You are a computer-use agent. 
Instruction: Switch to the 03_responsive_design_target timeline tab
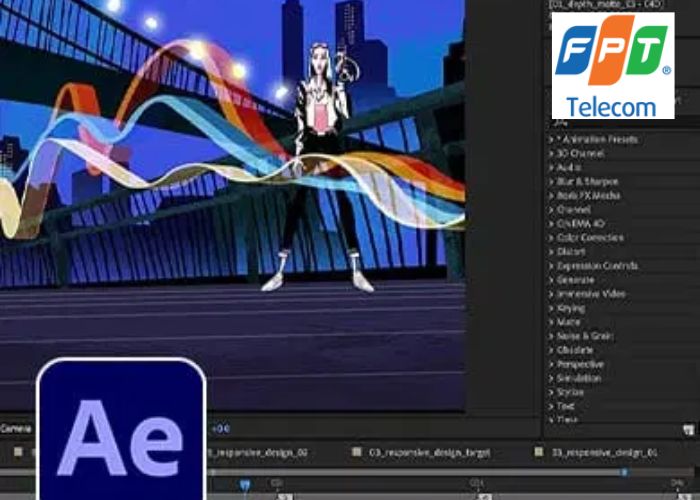point(429,453)
